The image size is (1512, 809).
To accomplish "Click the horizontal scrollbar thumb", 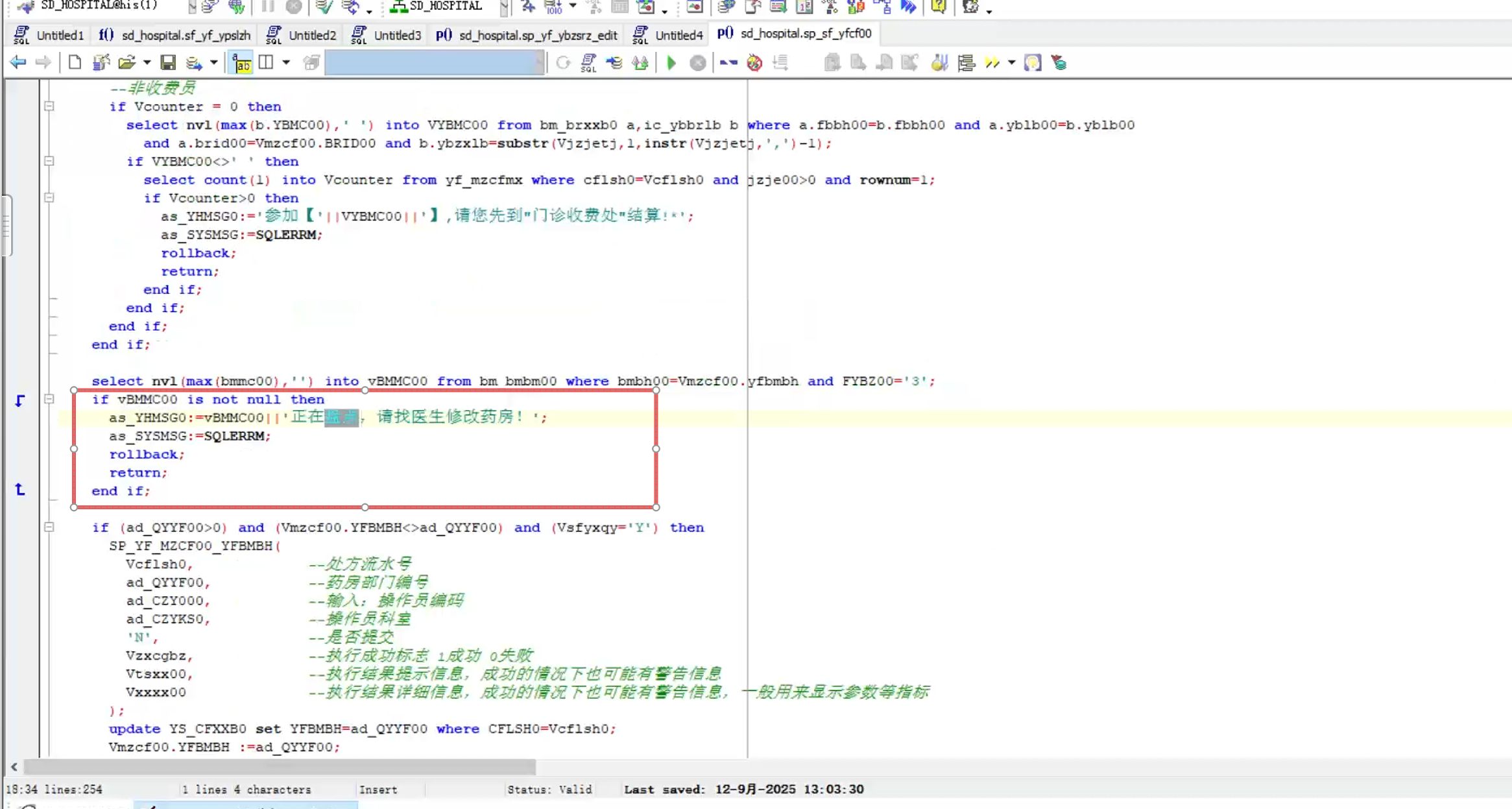I will (x=279, y=767).
